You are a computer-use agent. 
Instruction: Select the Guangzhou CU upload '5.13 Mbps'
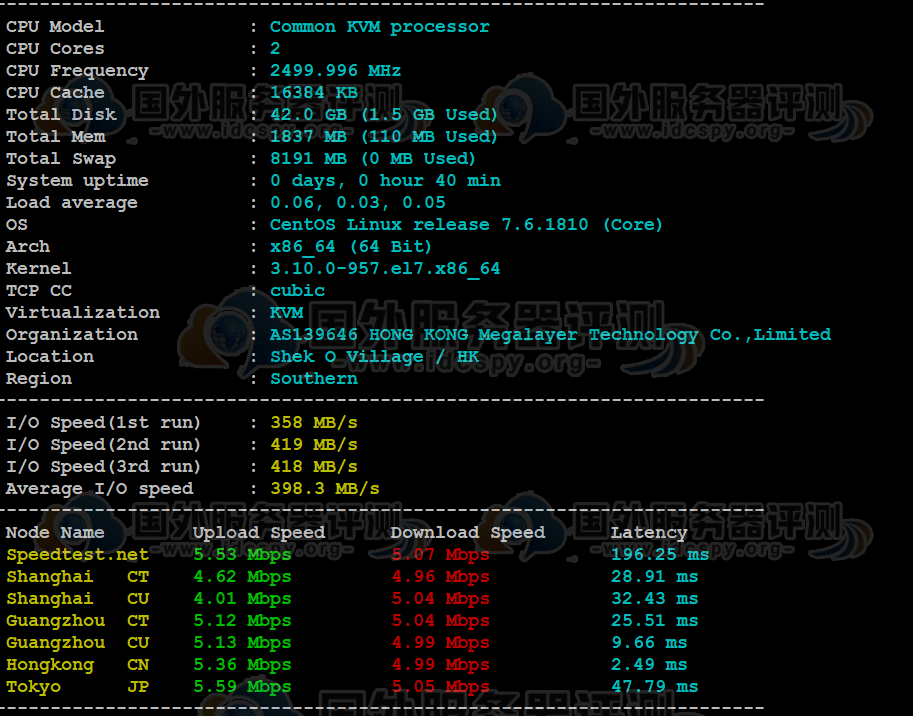pos(242,643)
